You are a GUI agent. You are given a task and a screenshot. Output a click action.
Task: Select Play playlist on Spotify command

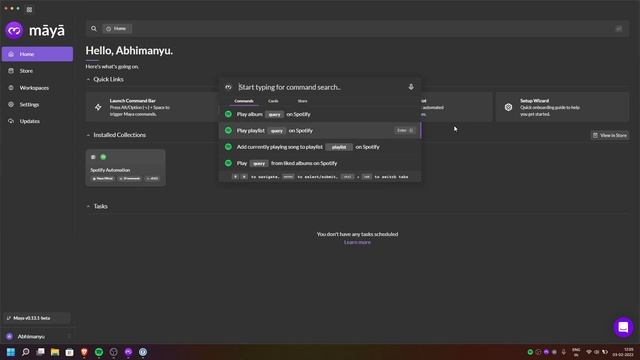click(320, 131)
